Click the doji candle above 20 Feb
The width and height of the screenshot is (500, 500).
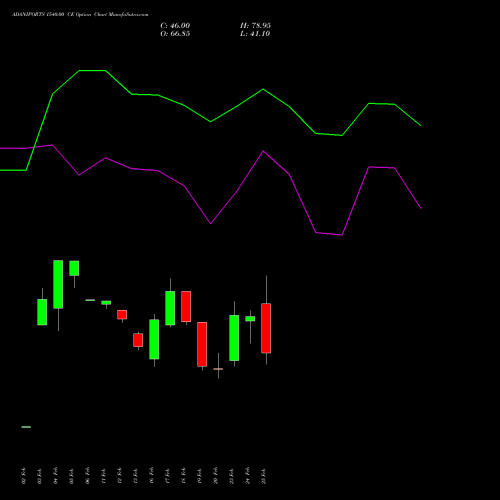218,369
